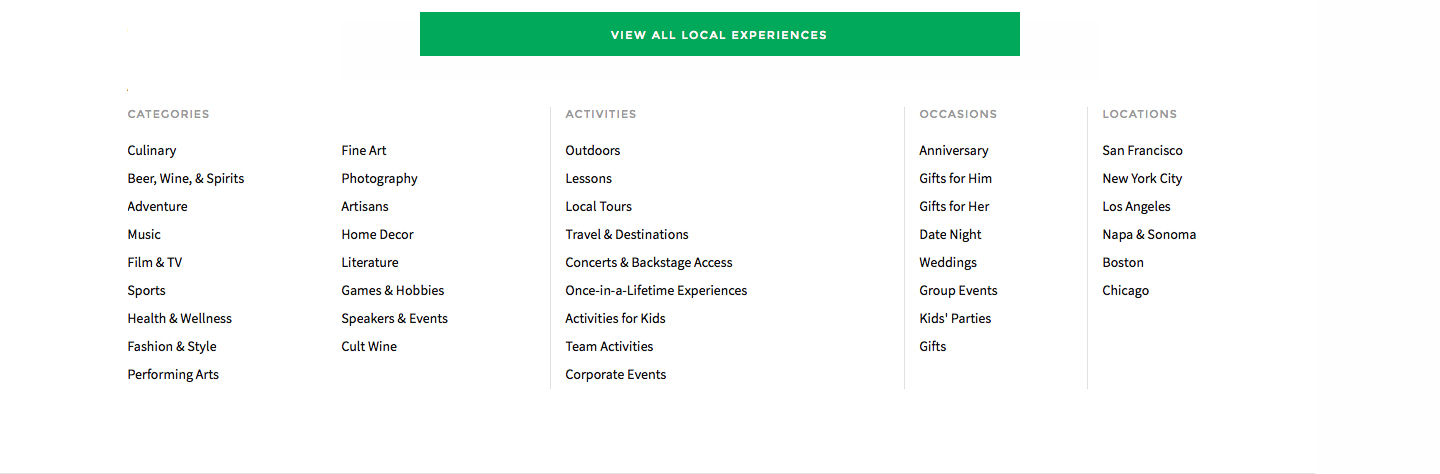Open the Photography category link
Viewport: 1440px width, 474px height.
pos(380,179)
